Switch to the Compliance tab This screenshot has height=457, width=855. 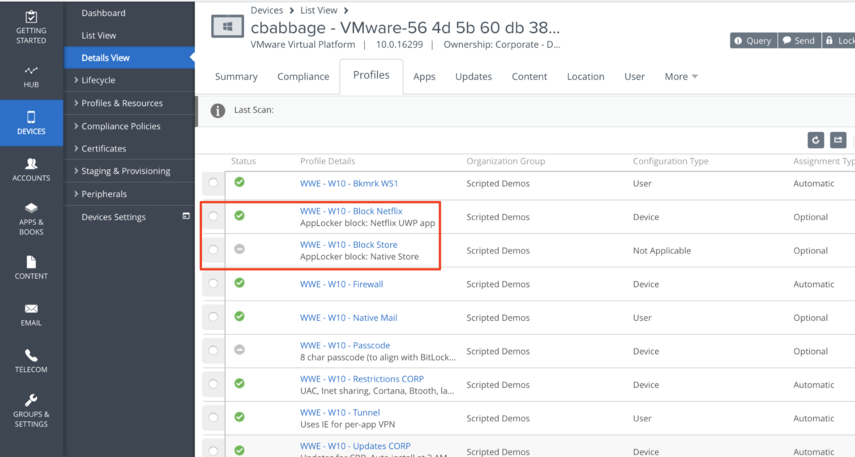(x=303, y=76)
